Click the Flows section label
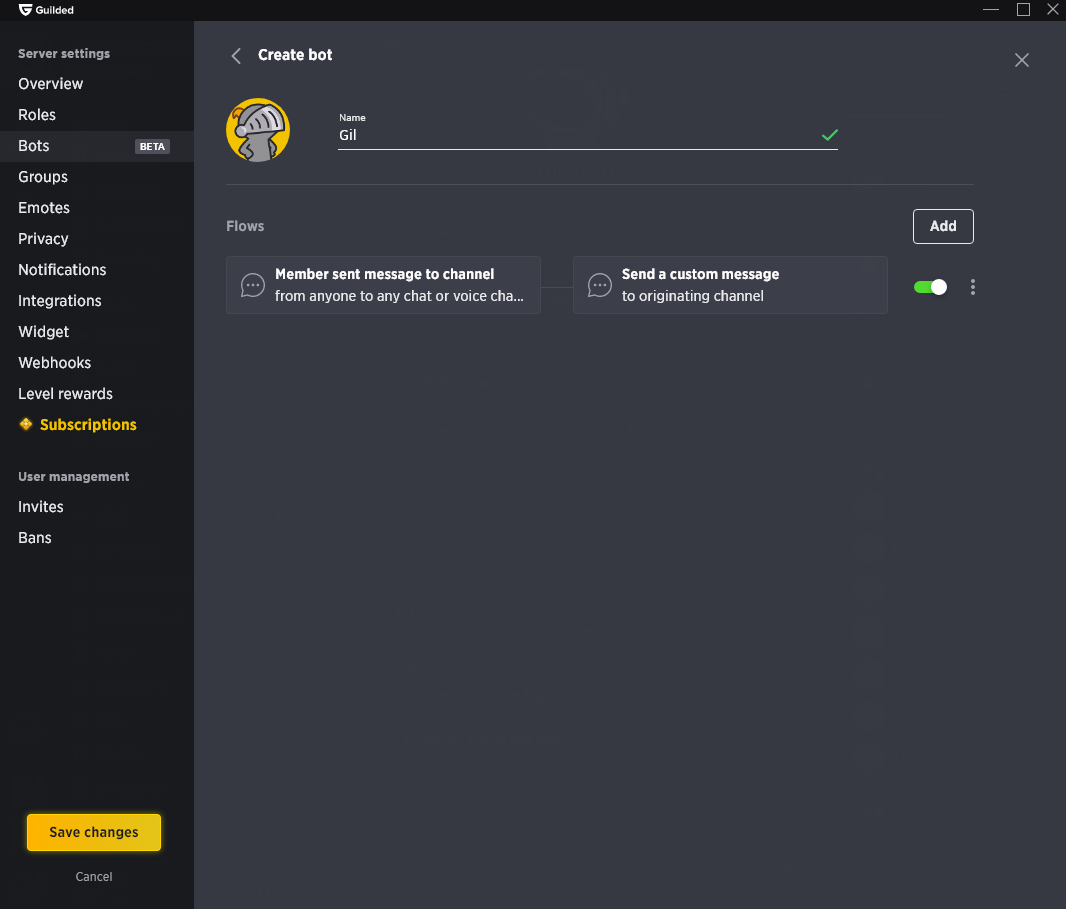The width and height of the screenshot is (1066, 909). coord(245,226)
